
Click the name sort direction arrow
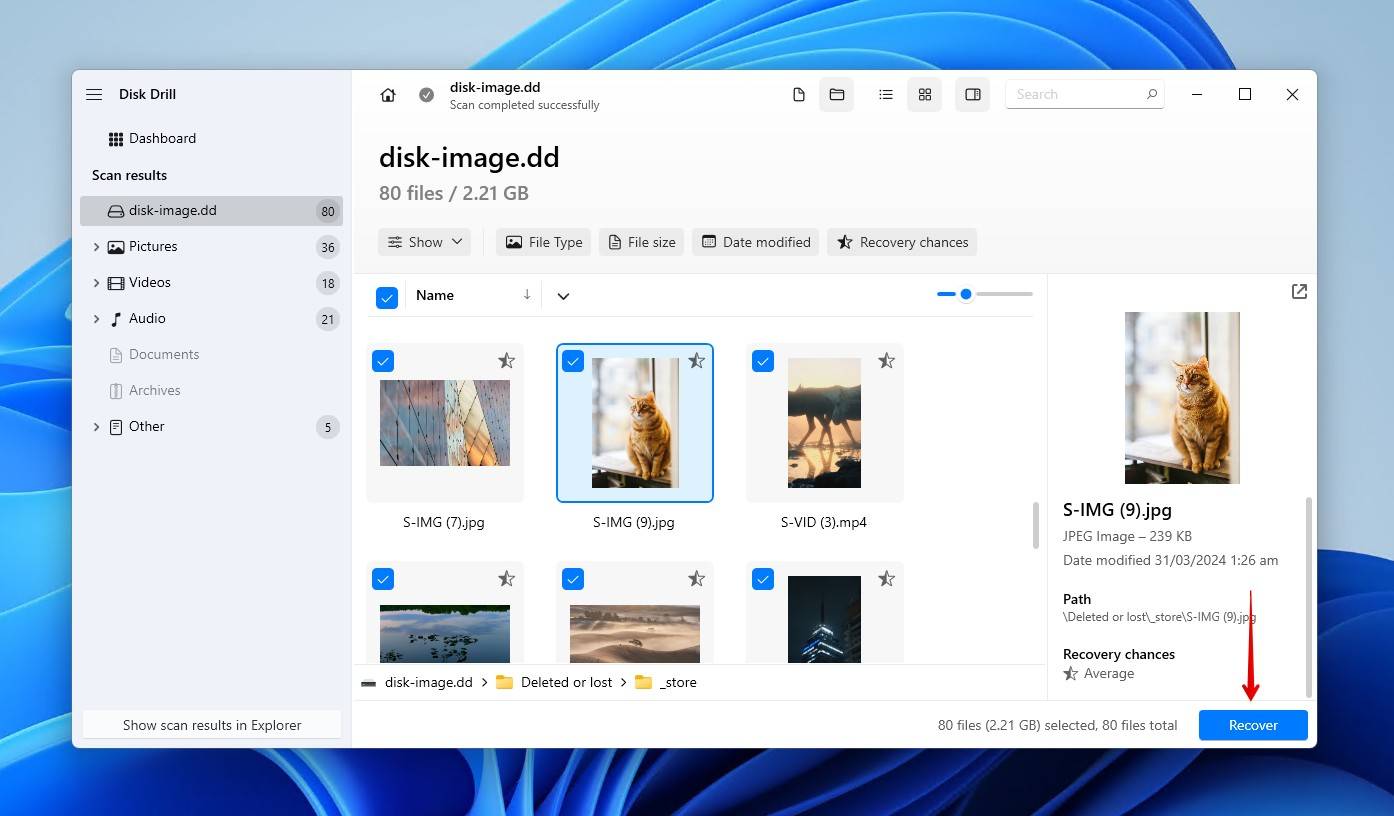[x=527, y=295]
